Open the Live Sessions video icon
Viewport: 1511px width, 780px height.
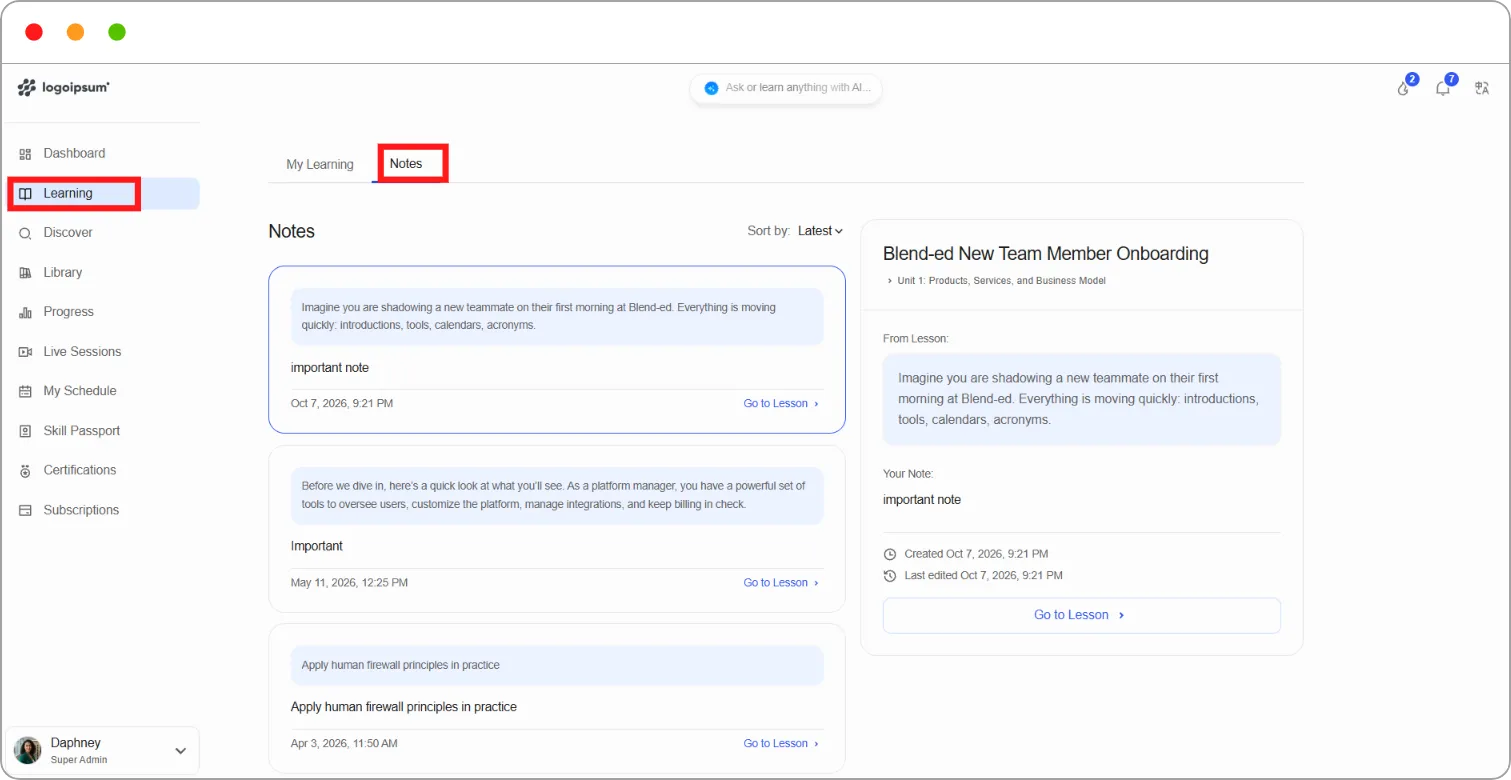(26, 352)
